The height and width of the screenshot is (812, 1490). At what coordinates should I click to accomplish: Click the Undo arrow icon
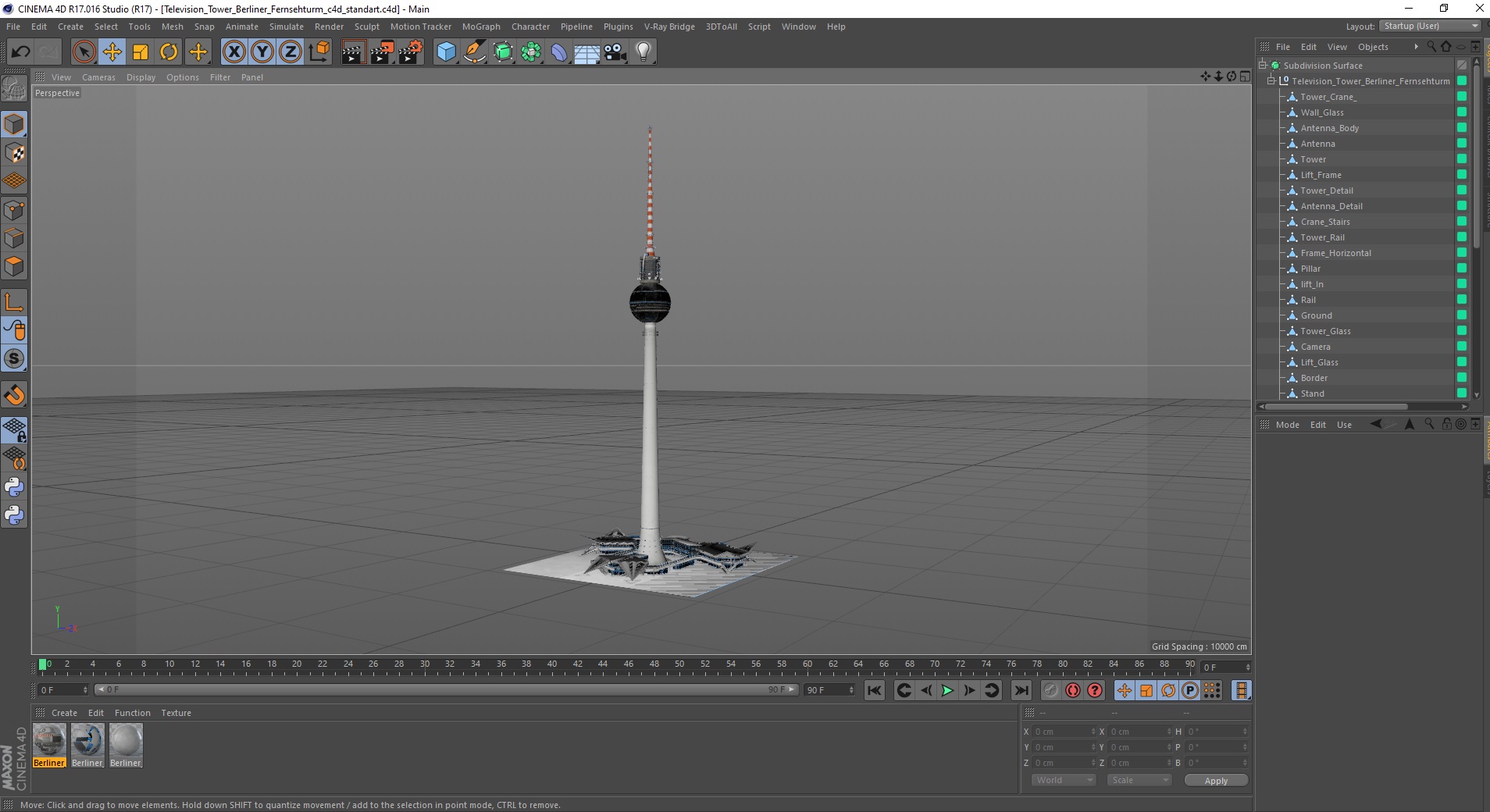[x=20, y=52]
